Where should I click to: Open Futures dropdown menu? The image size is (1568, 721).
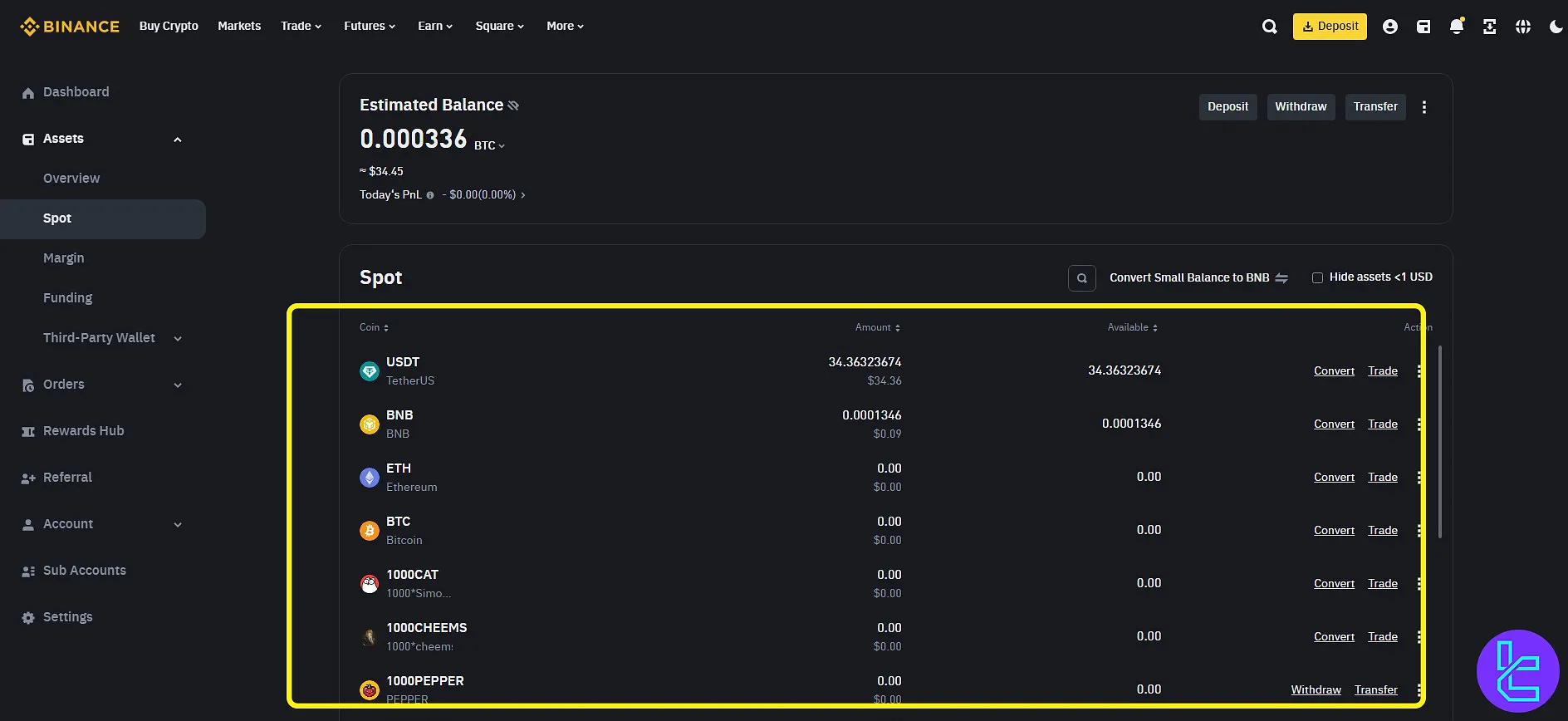coord(370,27)
